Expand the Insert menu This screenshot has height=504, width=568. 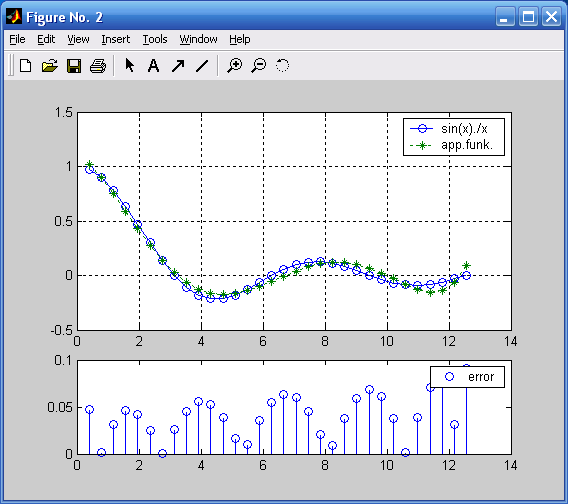116,39
